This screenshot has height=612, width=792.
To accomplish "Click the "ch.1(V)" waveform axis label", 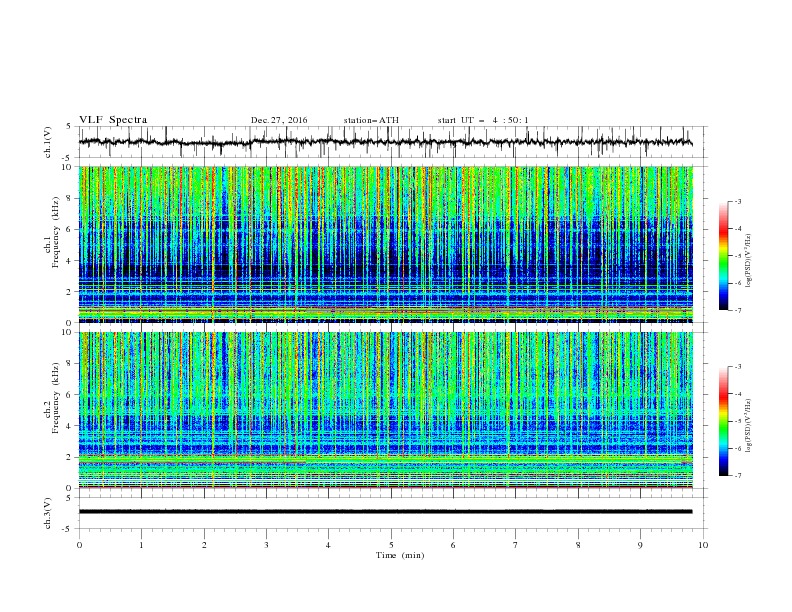I will click(x=48, y=142).
